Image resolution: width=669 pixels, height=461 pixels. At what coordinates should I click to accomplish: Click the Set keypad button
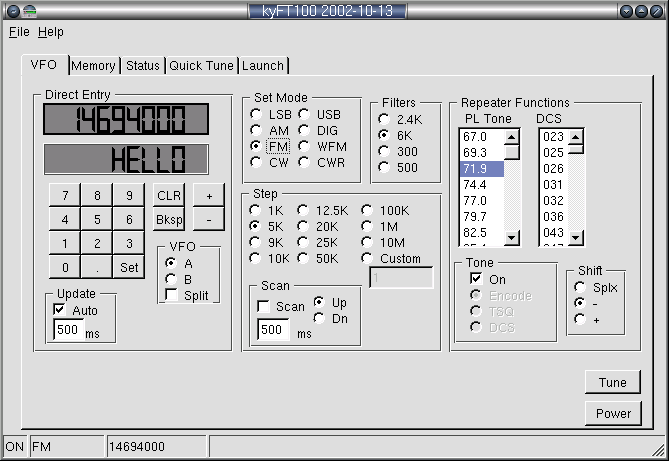129,267
